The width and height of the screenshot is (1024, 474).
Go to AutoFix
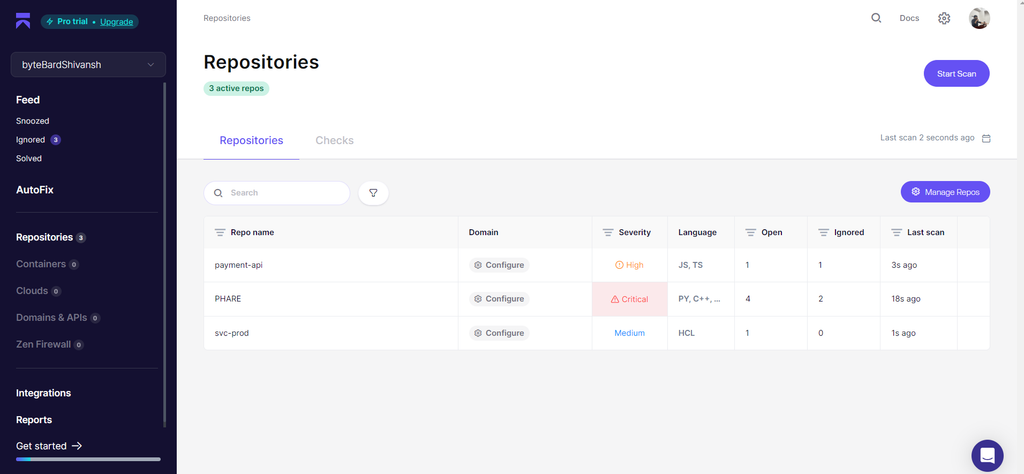point(35,190)
